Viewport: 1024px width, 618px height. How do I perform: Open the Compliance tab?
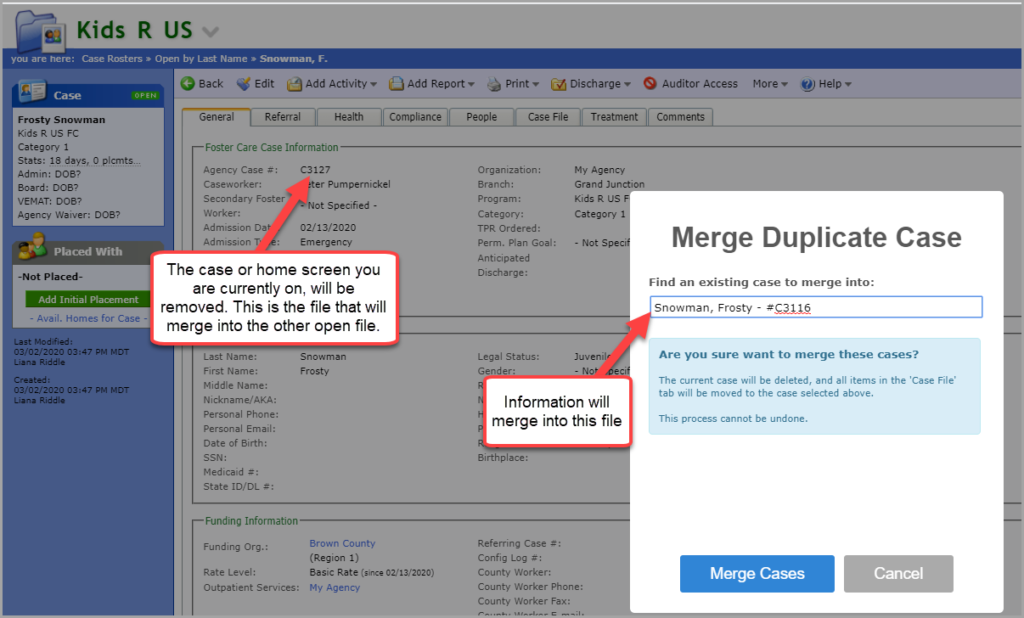(x=415, y=117)
